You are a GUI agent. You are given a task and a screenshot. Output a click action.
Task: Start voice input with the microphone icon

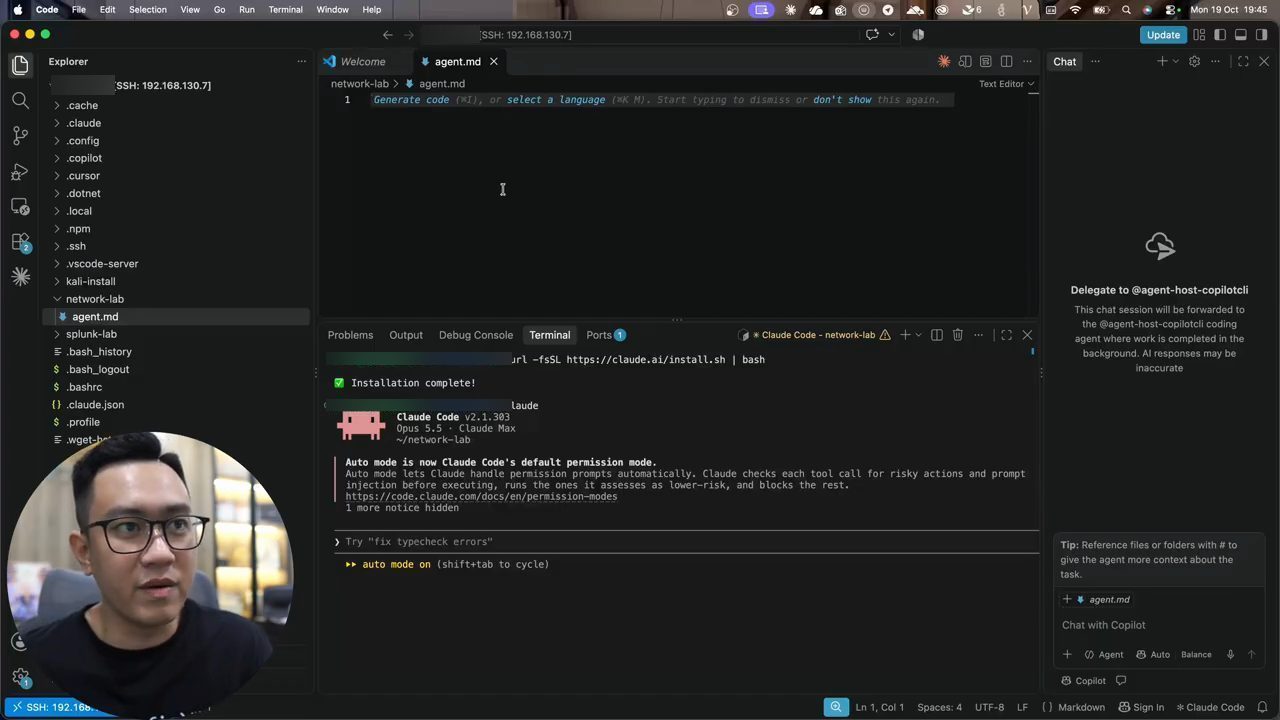click(1230, 655)
